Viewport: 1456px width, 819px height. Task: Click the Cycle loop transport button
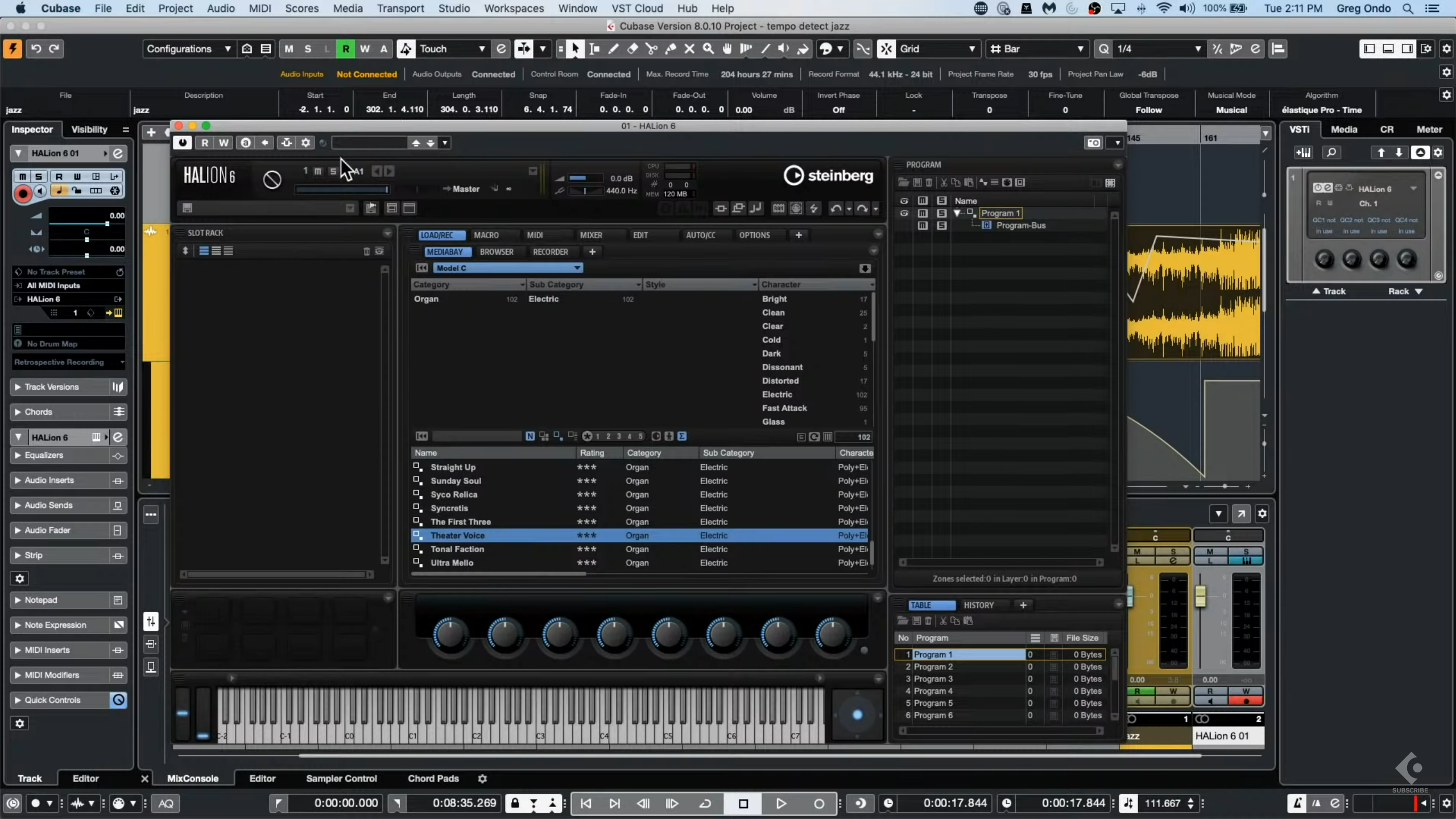click(705, 803)
